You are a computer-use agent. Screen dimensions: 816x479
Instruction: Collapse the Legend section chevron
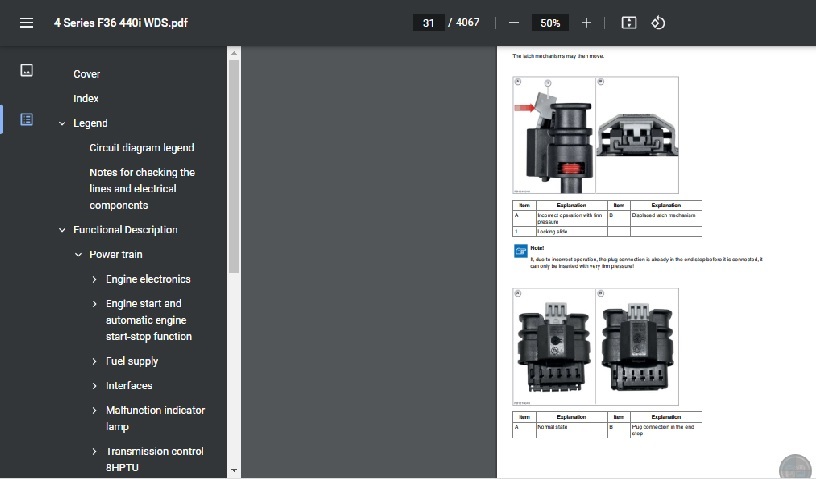click(62, 124)
